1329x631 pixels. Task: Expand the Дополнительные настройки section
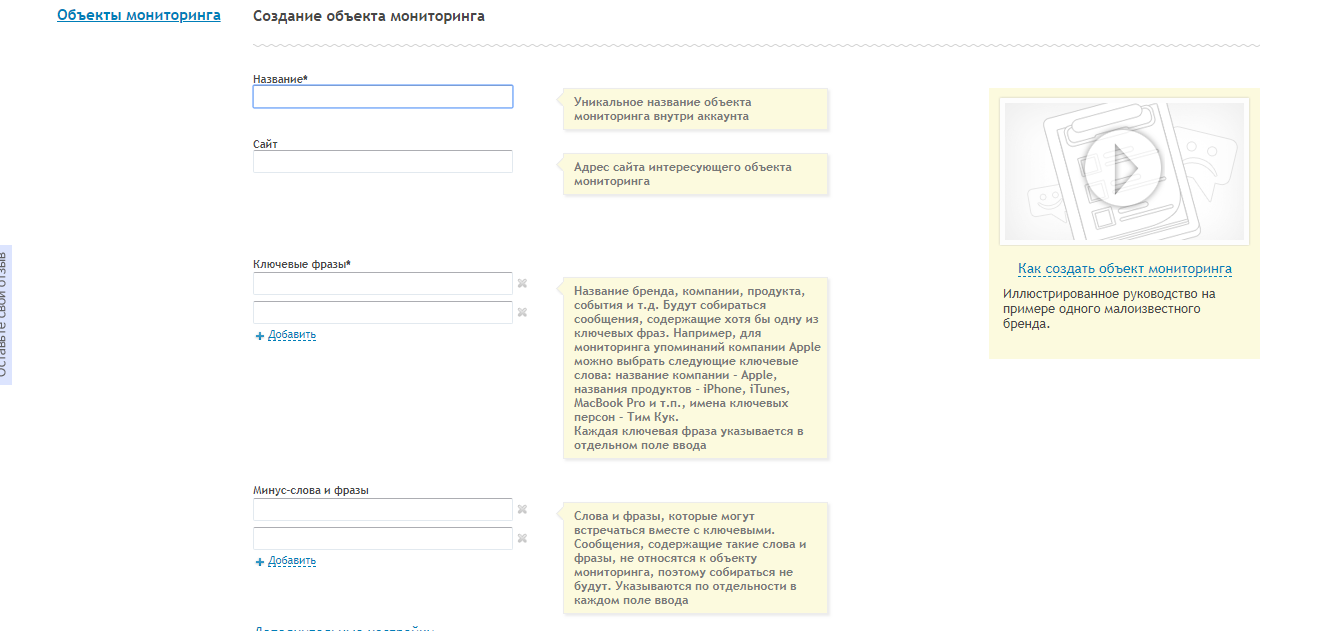[345, 628]
